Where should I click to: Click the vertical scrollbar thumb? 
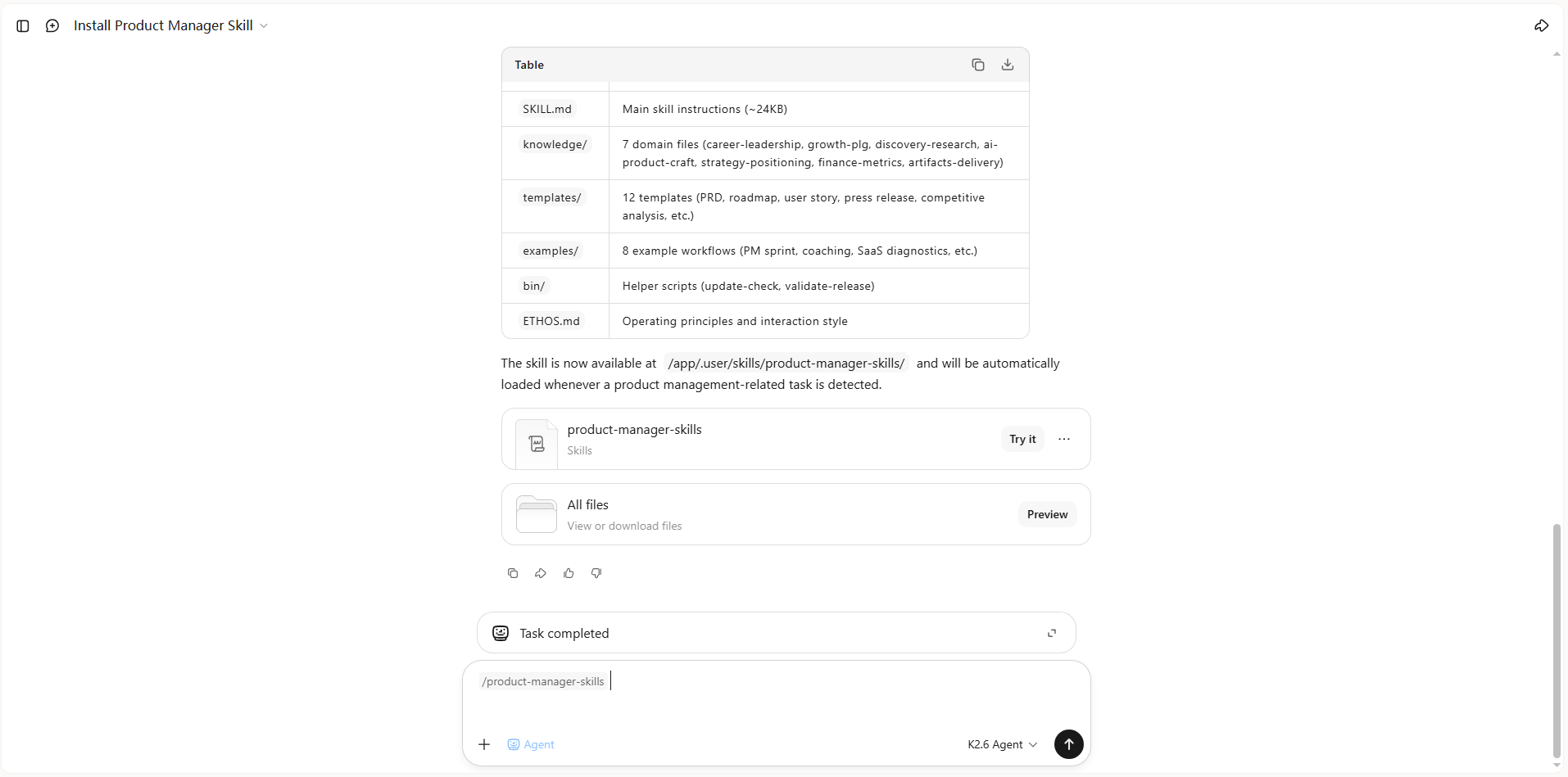coord(1557,641)
